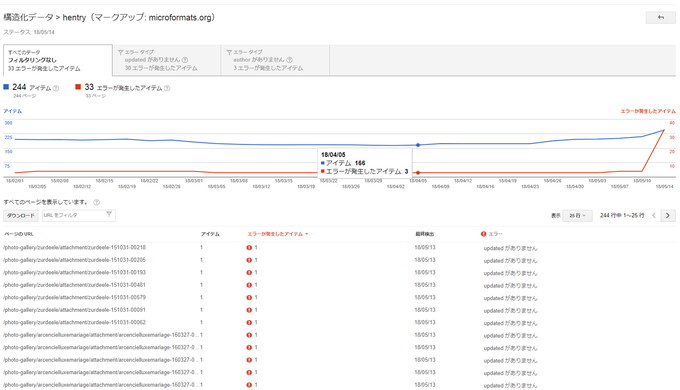Screen dimensions: 680x390
Task: Open the 25行 rows-per-page dropdown
Action: click(578, 216)
